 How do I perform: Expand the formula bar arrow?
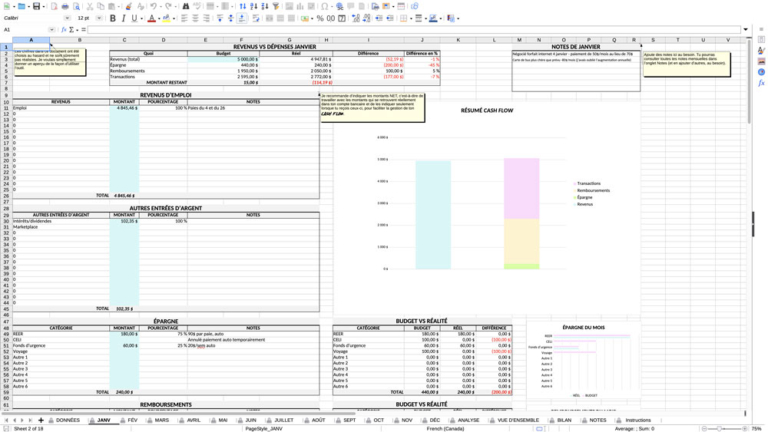[745, 30]
